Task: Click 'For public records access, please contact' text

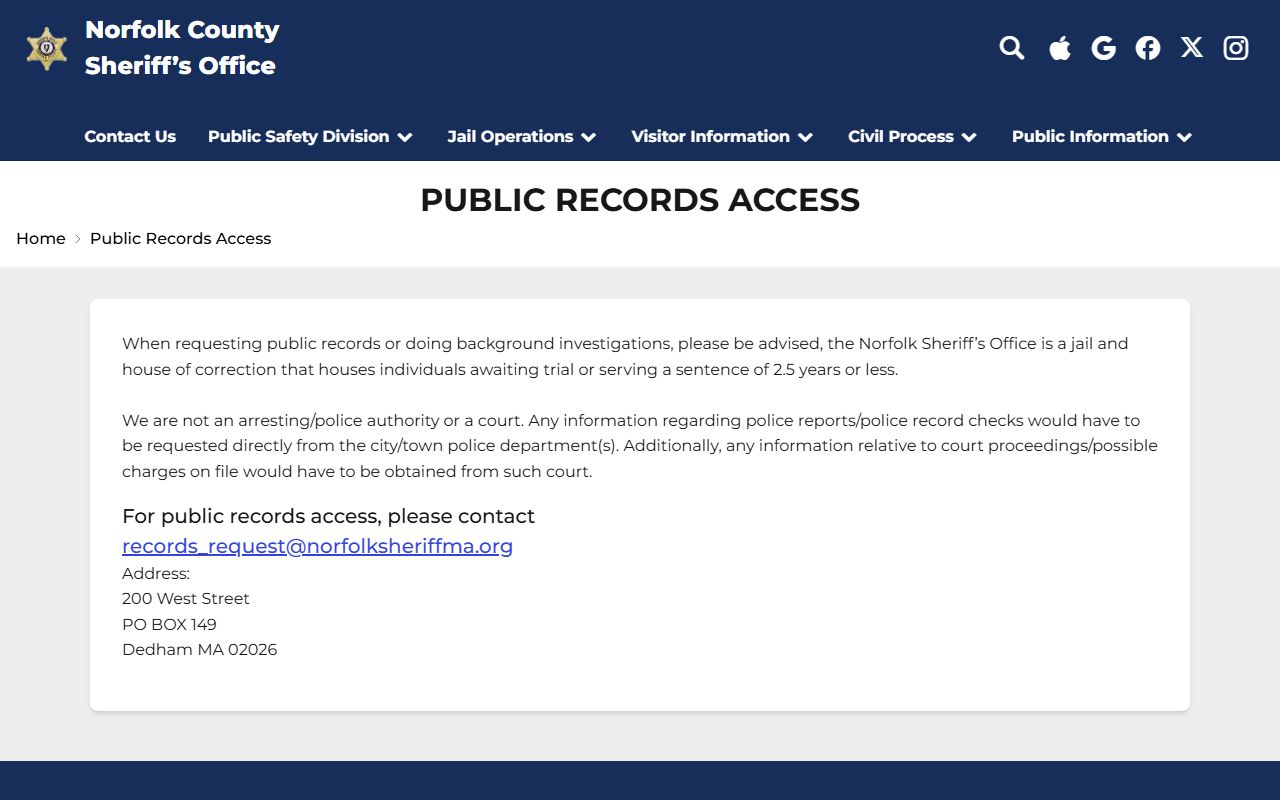Action: pos(328,516)
